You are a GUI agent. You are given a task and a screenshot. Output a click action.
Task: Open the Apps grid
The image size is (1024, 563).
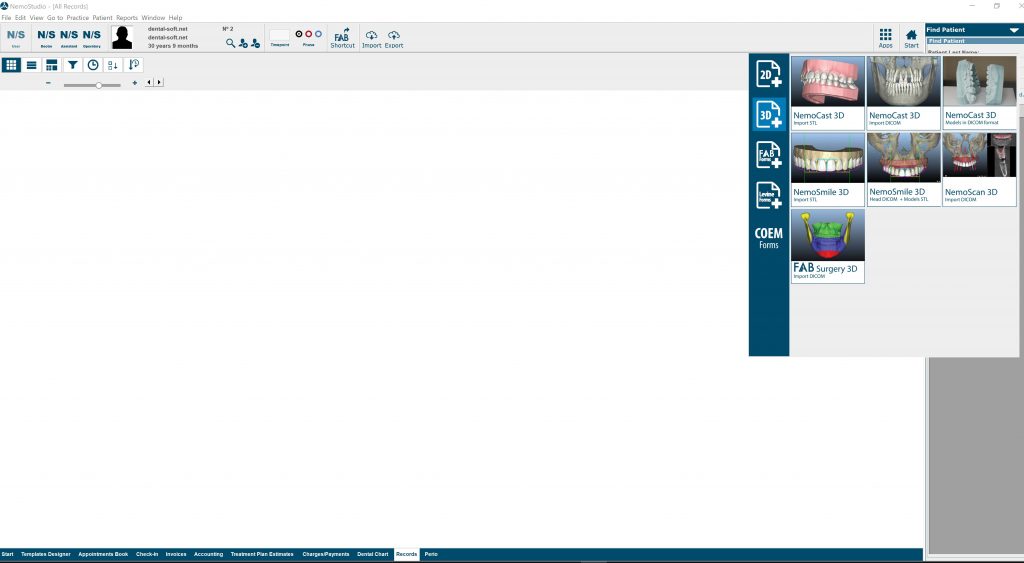click(885, 37)
